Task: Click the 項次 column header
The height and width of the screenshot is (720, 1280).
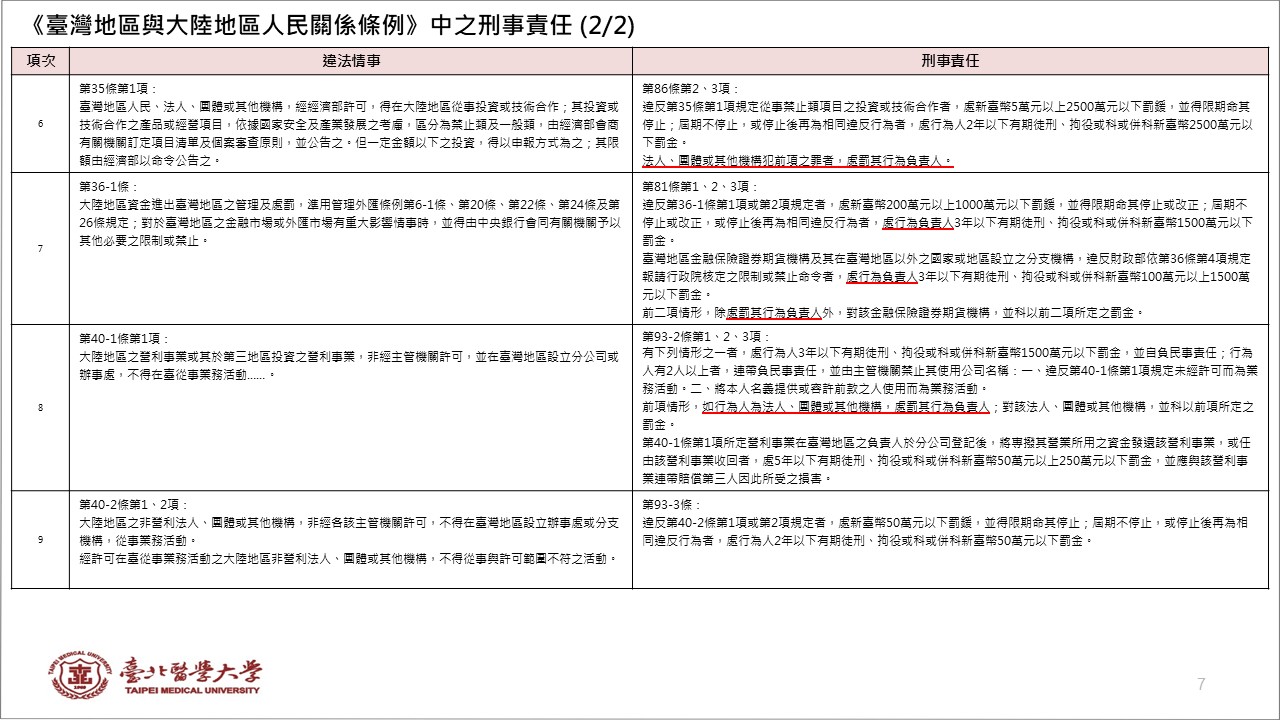Action: coord(40,61)
